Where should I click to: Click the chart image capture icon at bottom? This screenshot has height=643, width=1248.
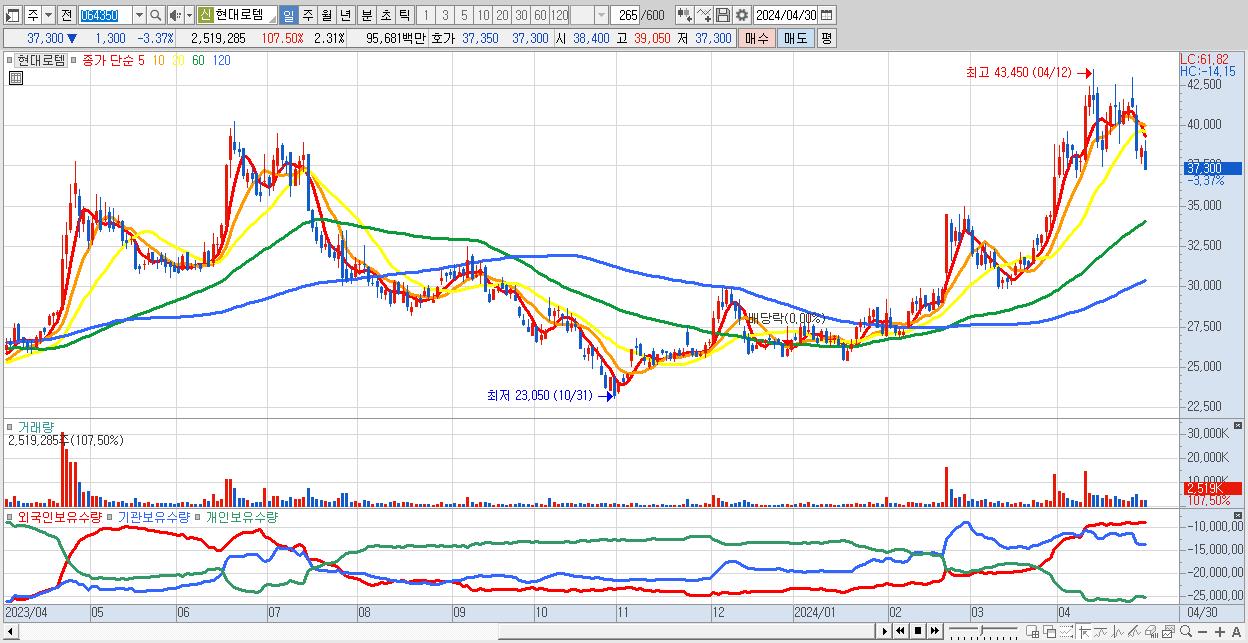(x=1168, y=631)
